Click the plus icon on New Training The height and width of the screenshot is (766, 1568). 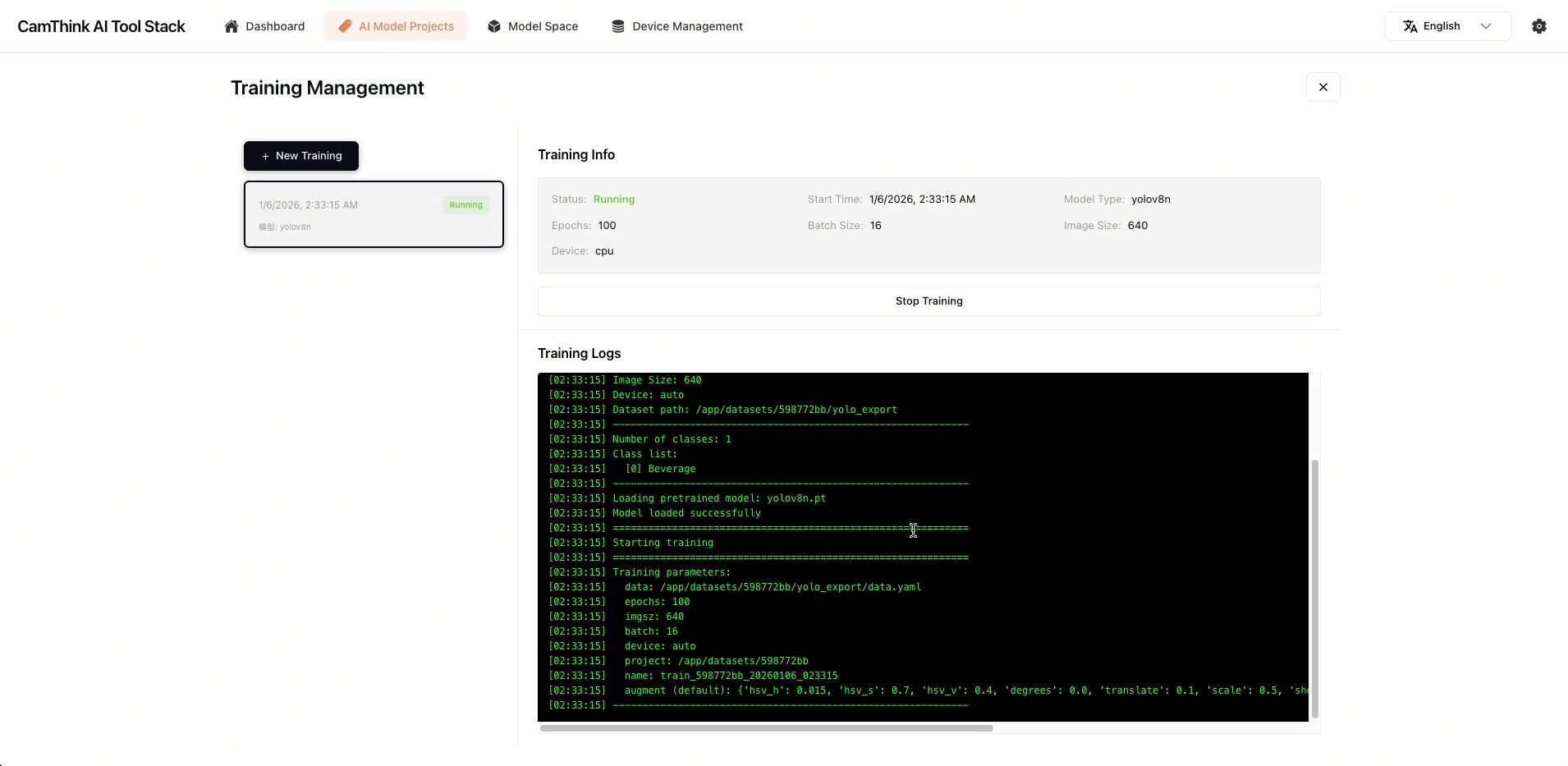click(x=265, y=156)
